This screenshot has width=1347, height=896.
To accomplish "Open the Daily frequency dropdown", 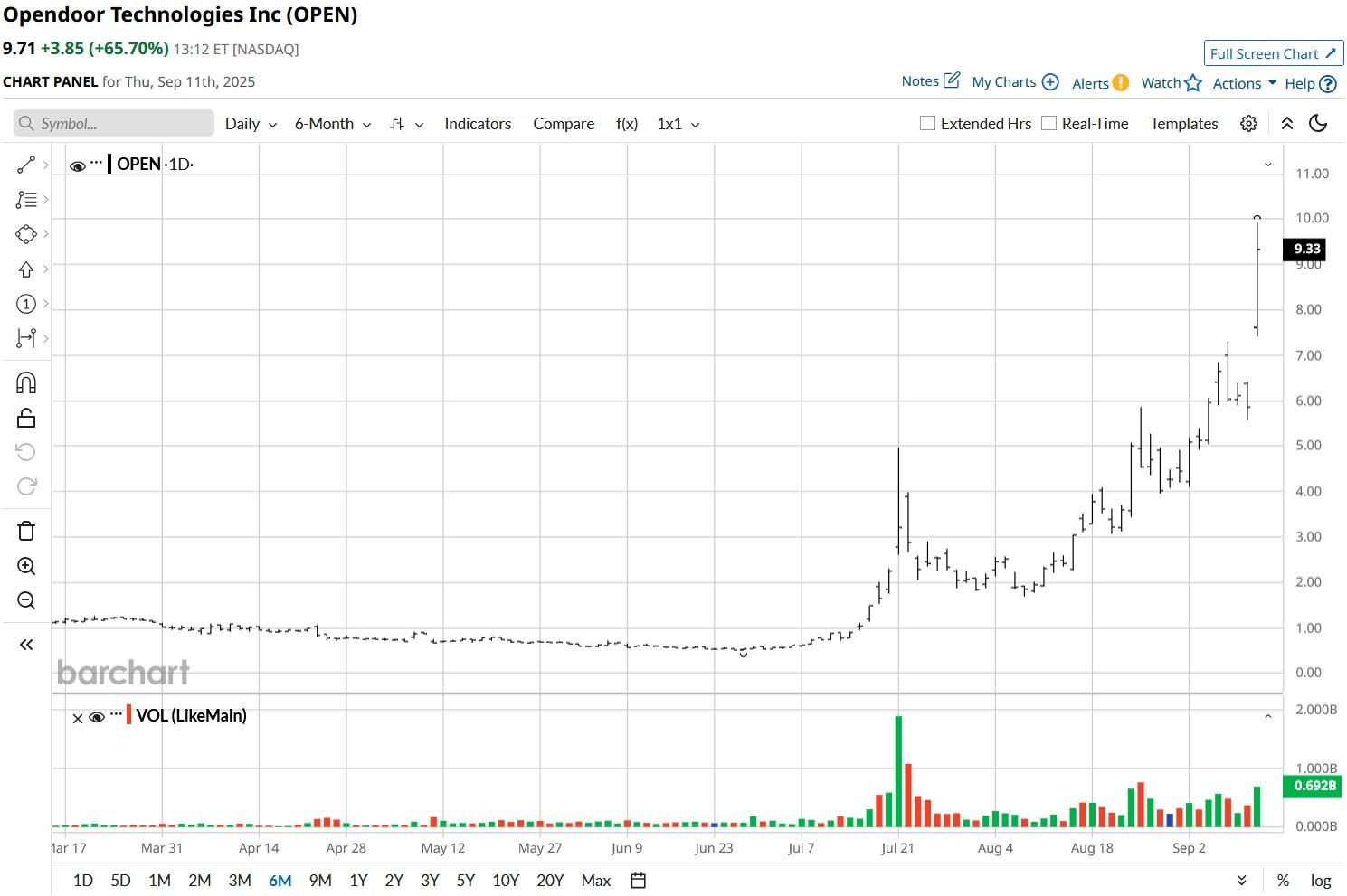I will [x=251, y=124].
